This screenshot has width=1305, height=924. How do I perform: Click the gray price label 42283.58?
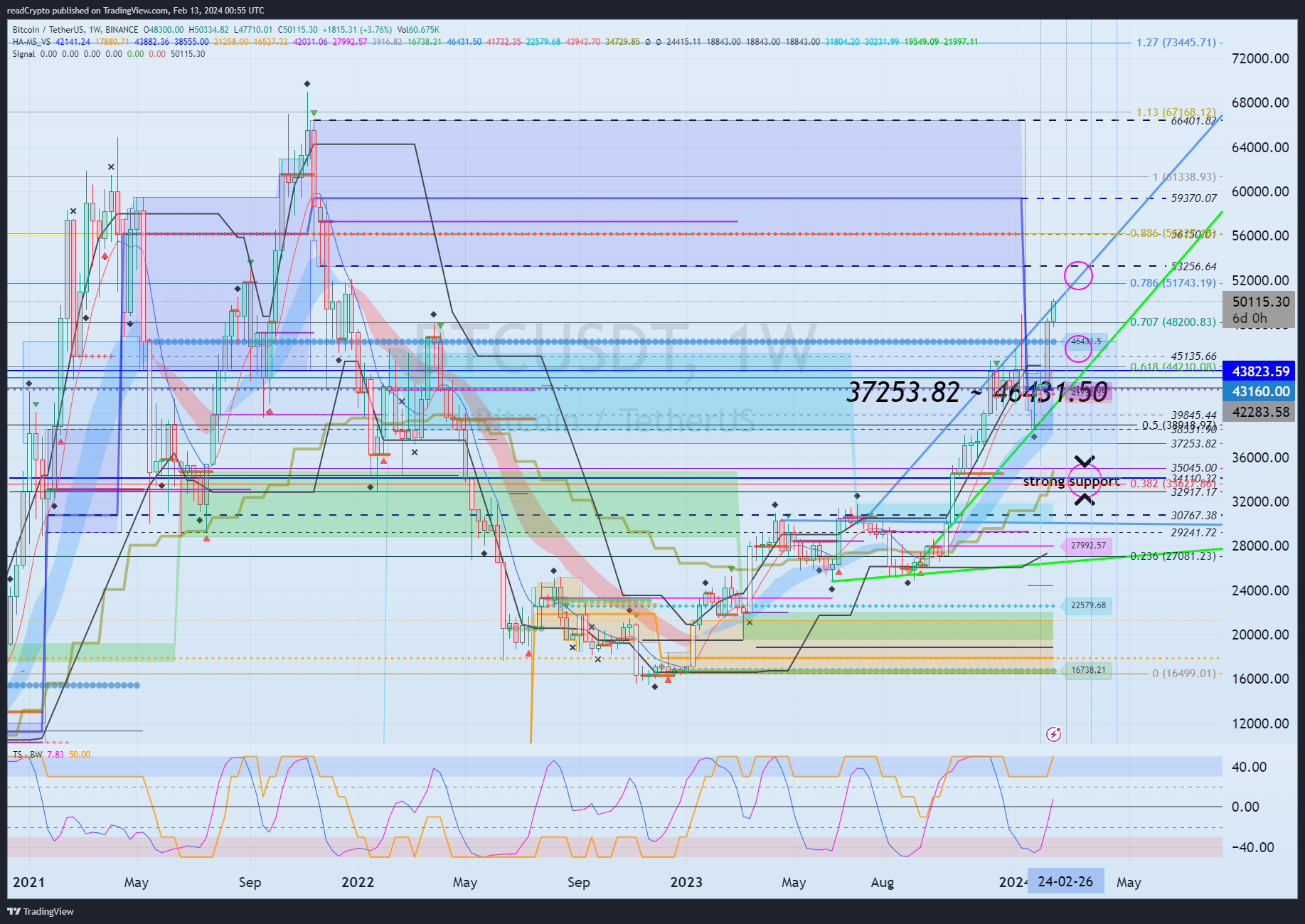pyautogui.click(x=1260, y=412)
